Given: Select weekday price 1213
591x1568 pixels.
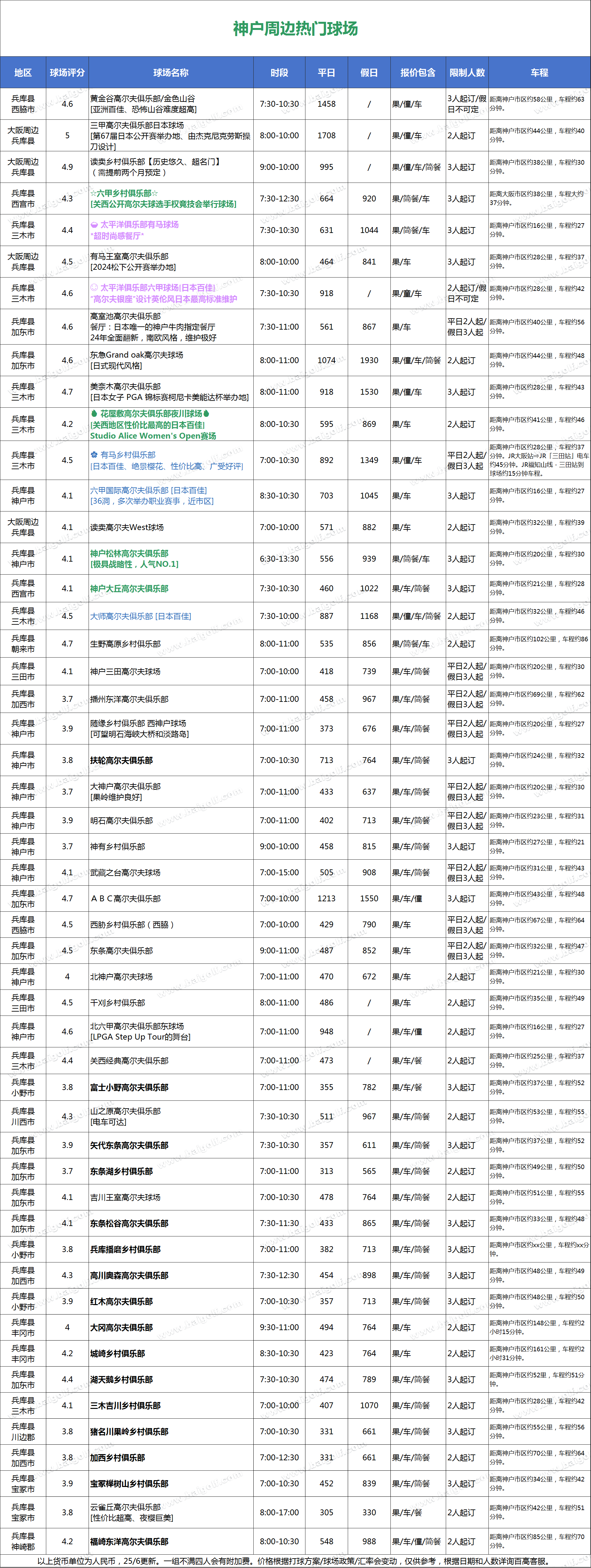Looking at the screenshot, I should (x=327, y=899).
